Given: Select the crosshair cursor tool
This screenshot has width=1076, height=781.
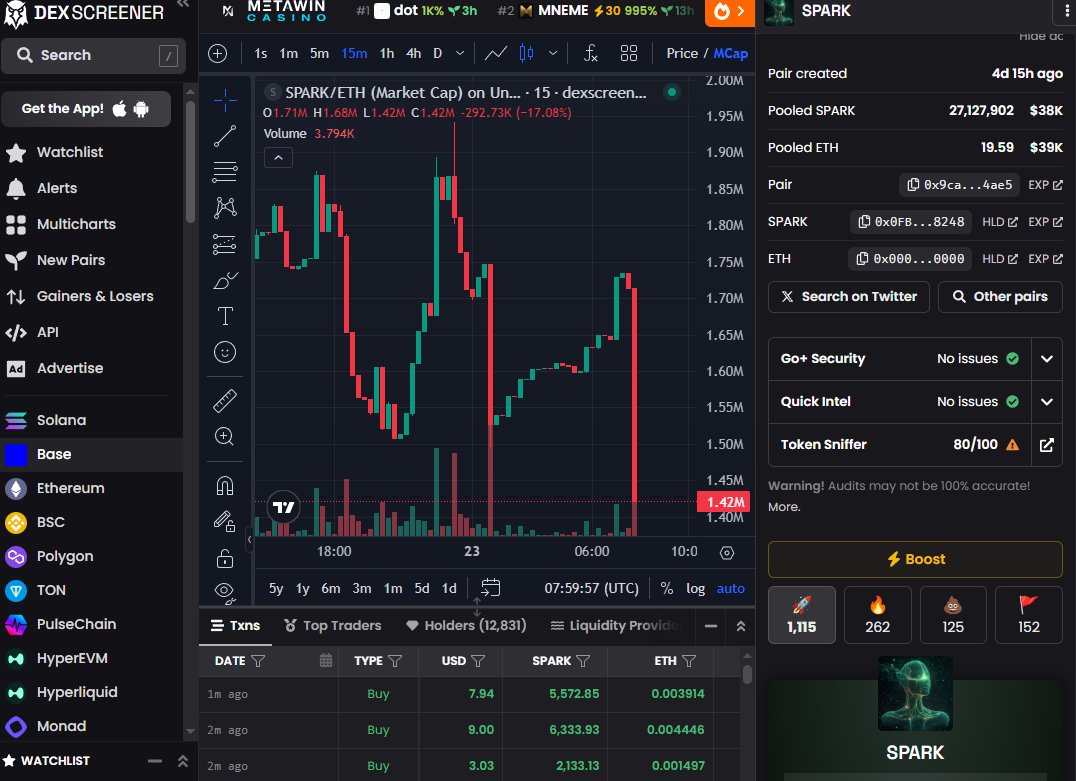Looking at the screenshot, I should pyautogui.click(x=224, y=100).
